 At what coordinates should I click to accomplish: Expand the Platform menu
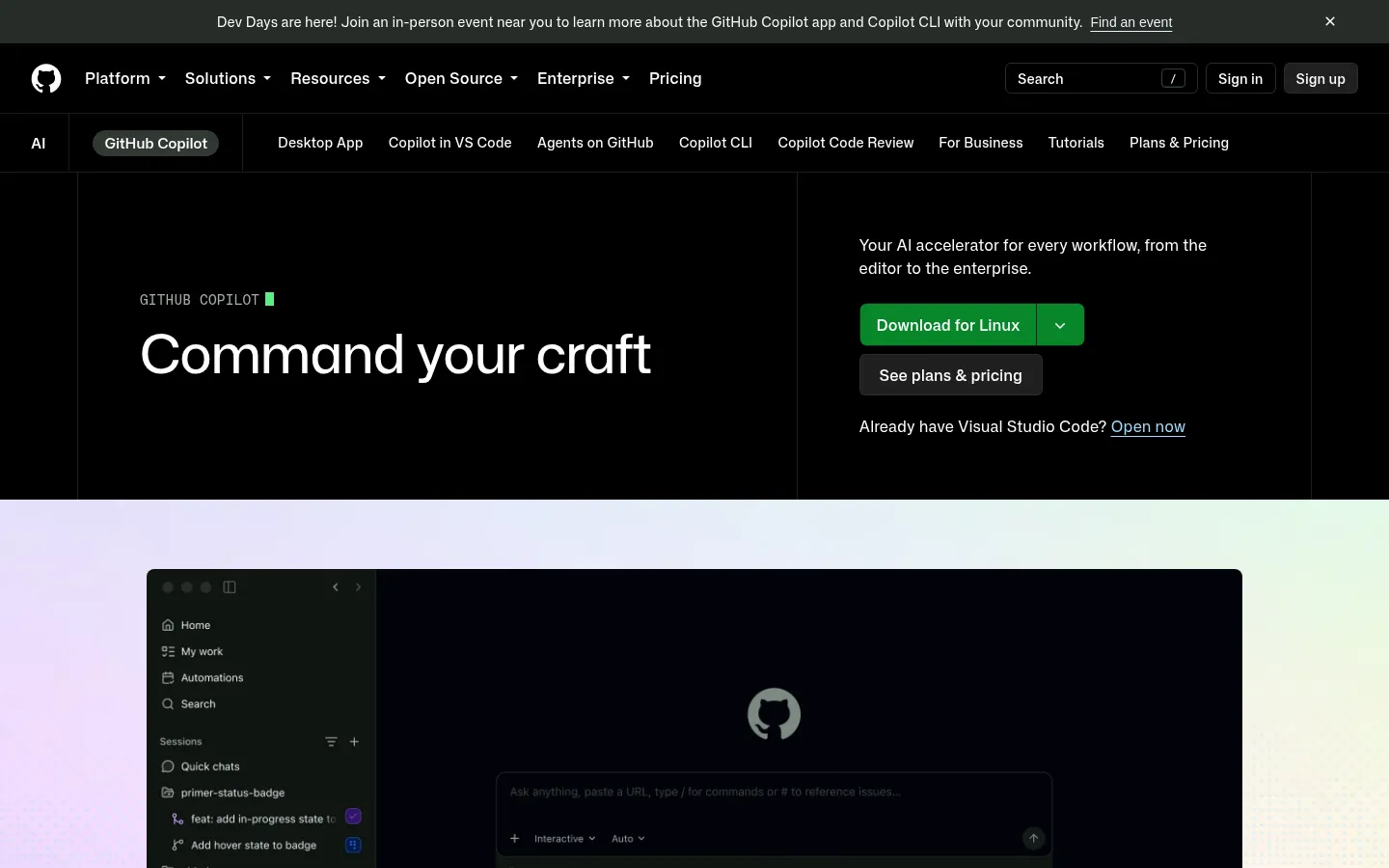click(125, 78)
